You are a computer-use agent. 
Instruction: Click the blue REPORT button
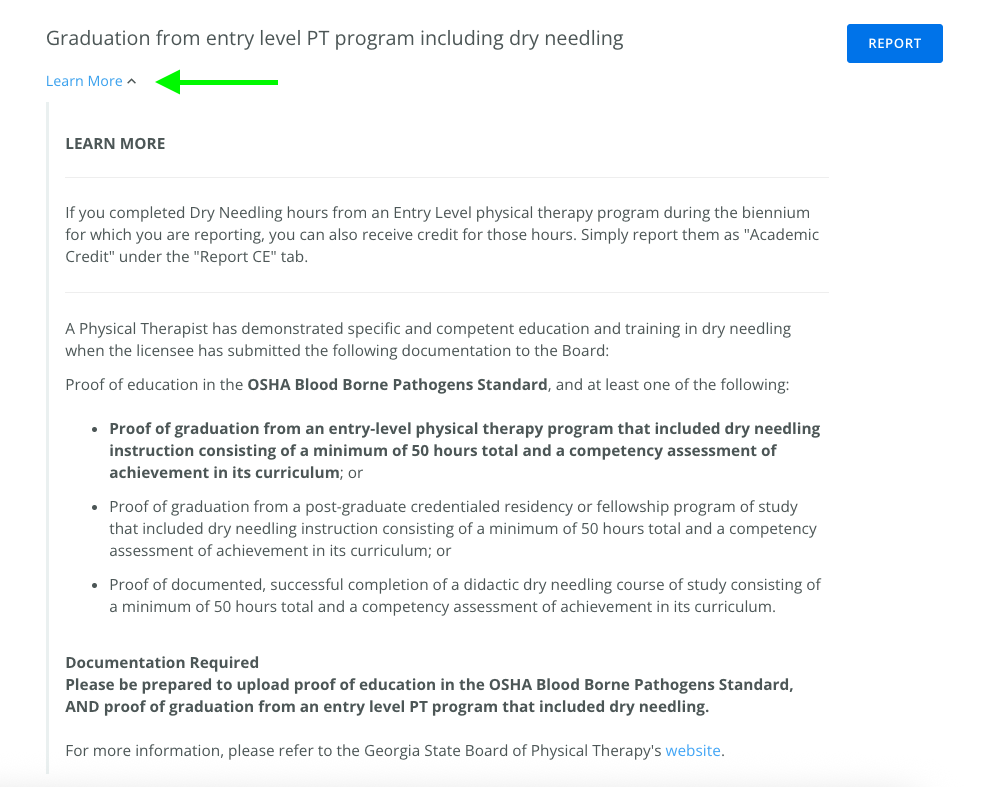[894, 44]
